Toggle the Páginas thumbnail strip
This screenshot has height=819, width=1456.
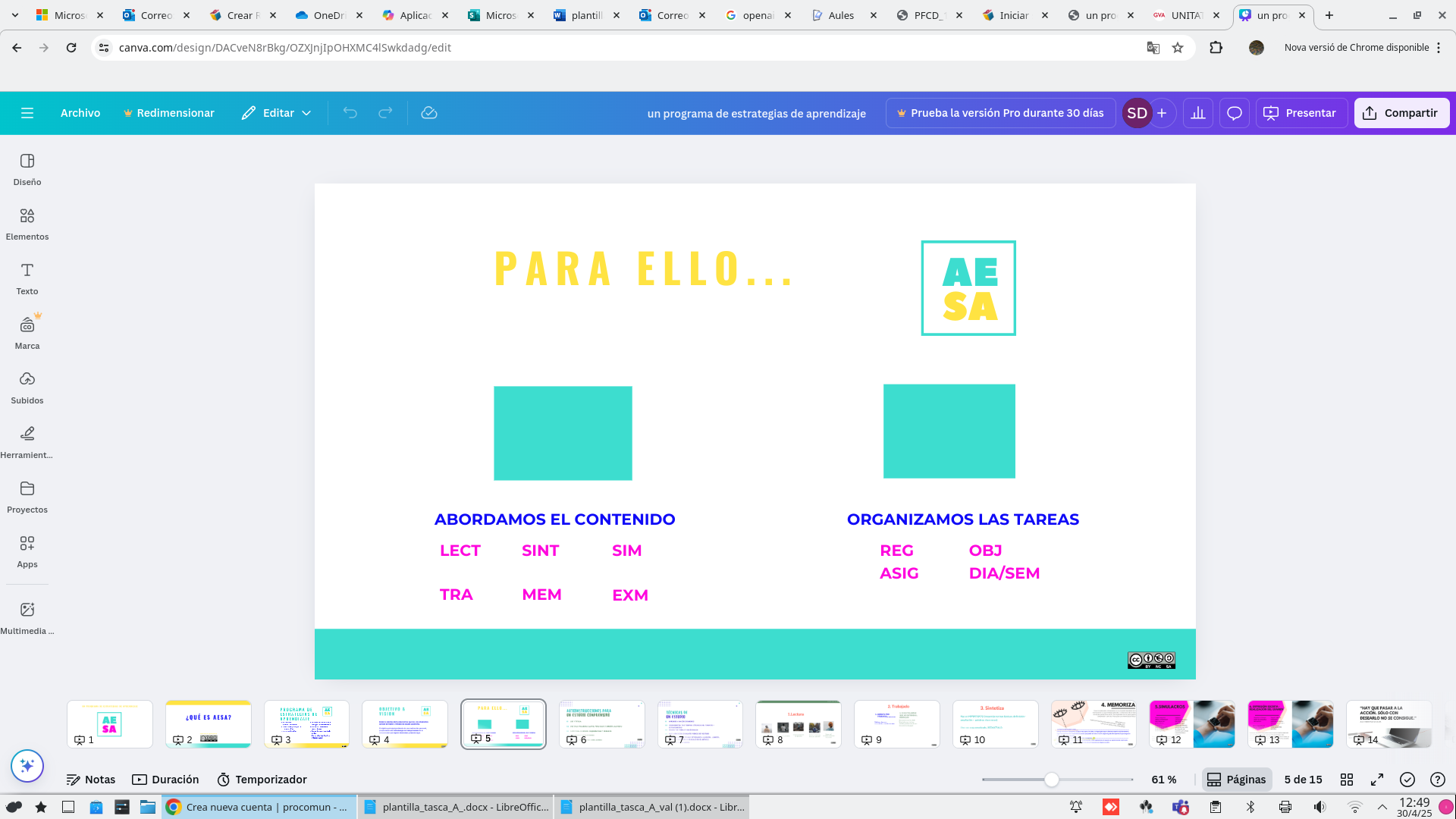tap(1236, 780)
